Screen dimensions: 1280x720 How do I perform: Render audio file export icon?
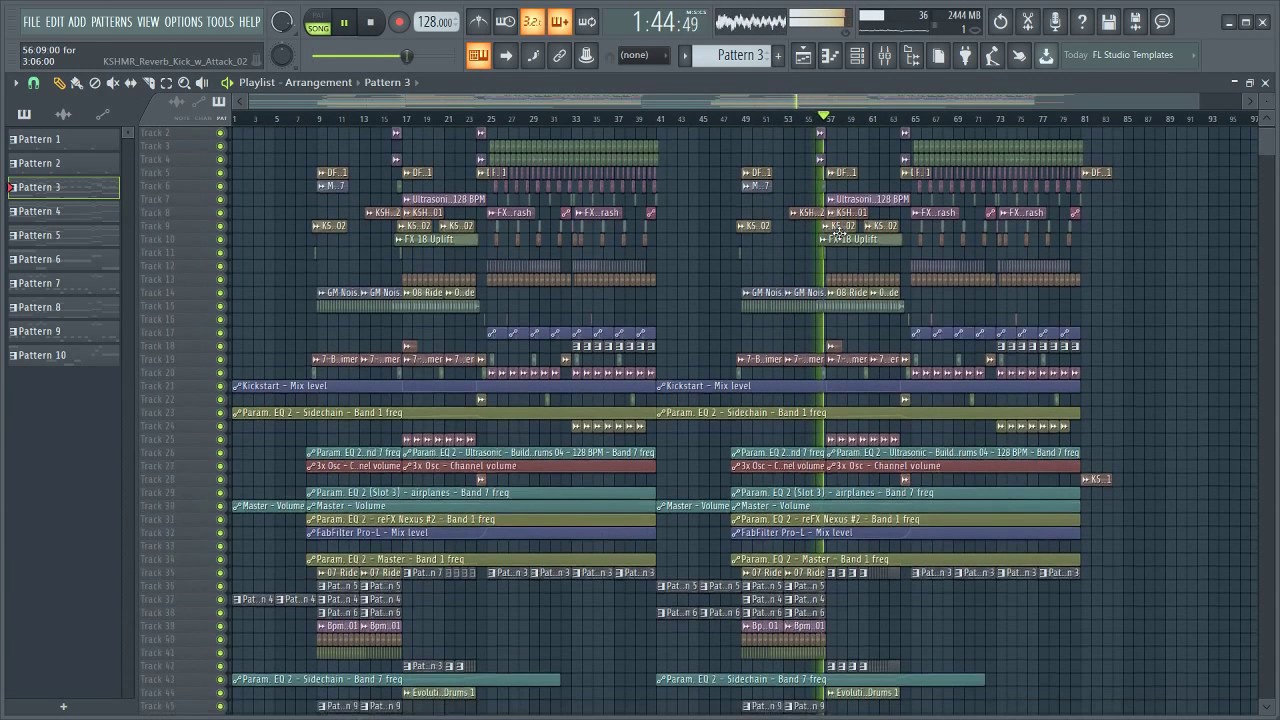1135,22
